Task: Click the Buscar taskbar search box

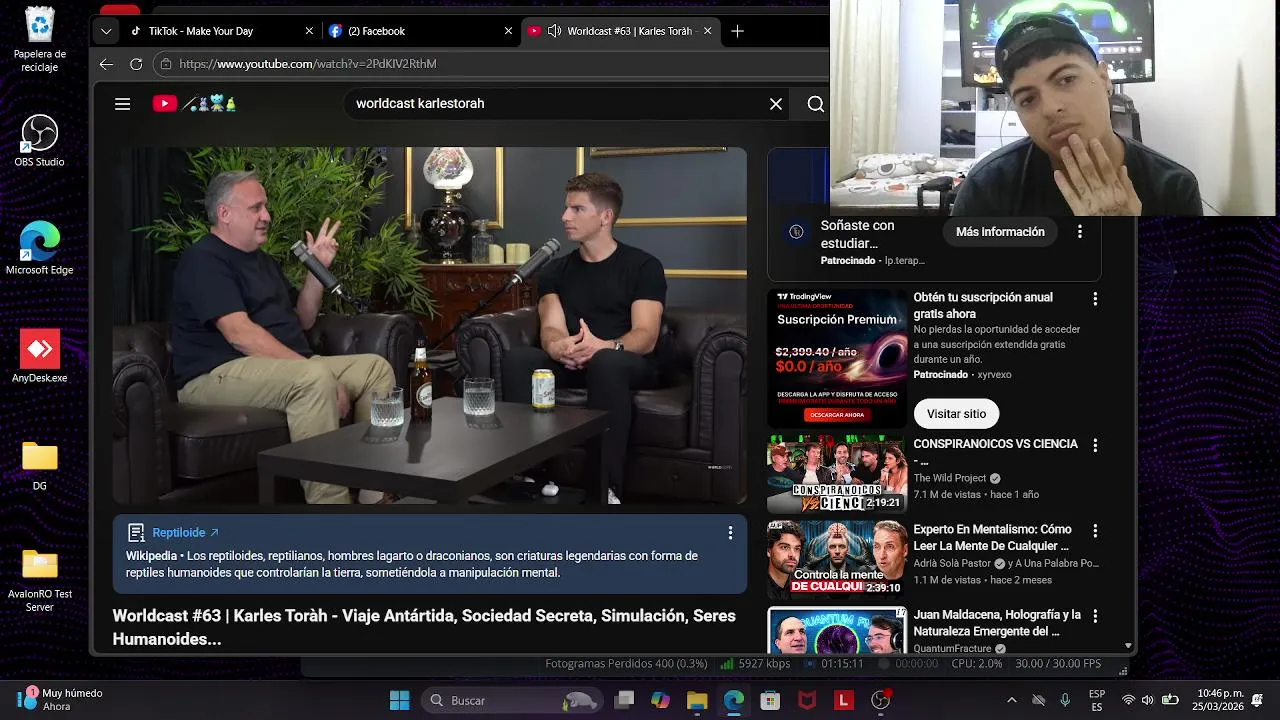Action: pos(511,700)
